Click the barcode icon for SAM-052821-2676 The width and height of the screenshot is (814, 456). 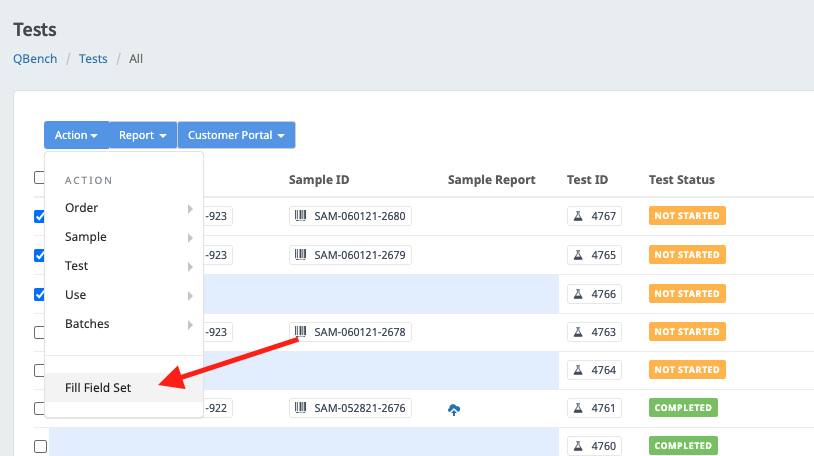click(300, 408)
